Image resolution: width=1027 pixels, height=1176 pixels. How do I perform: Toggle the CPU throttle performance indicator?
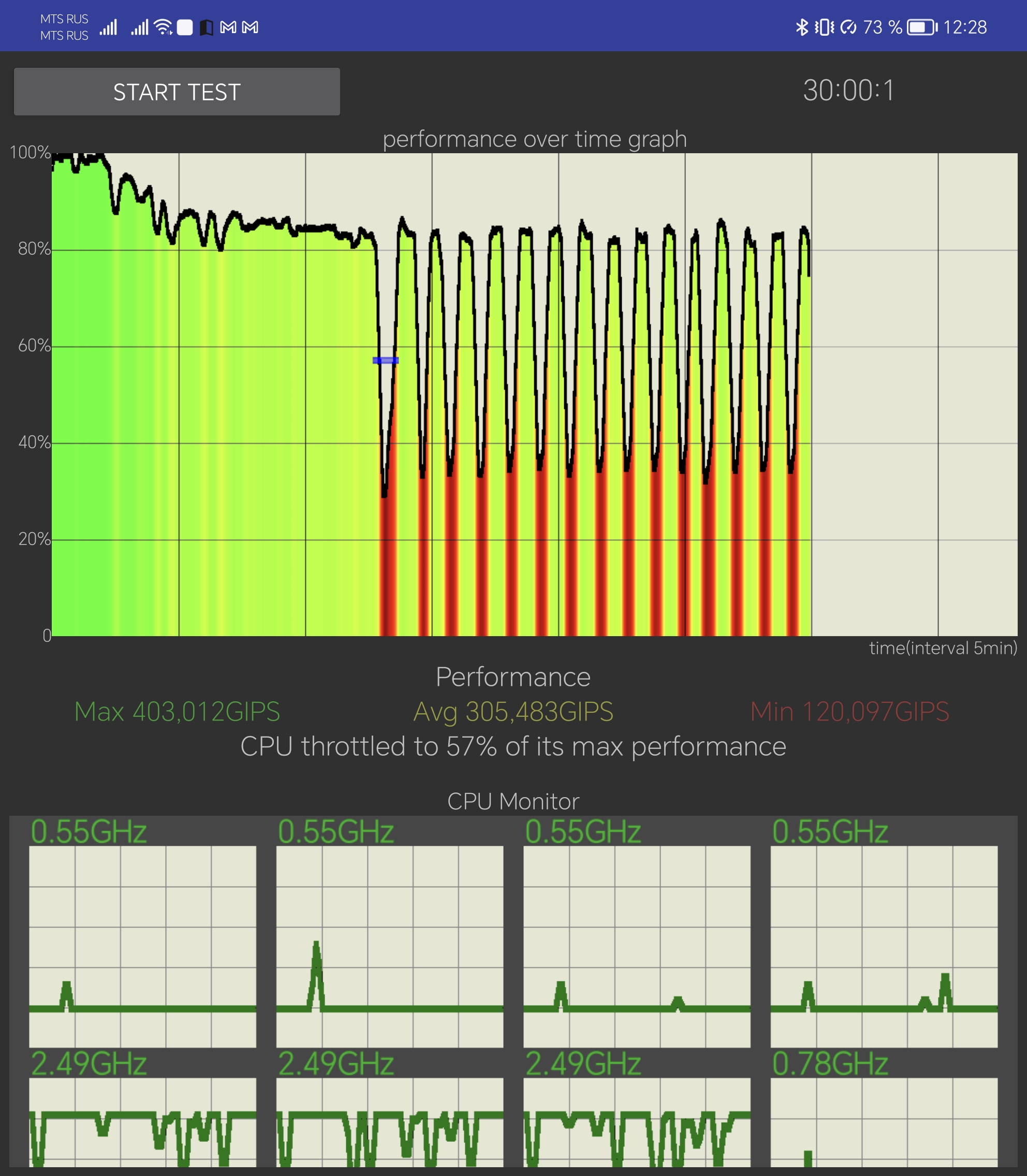[513, 746]
